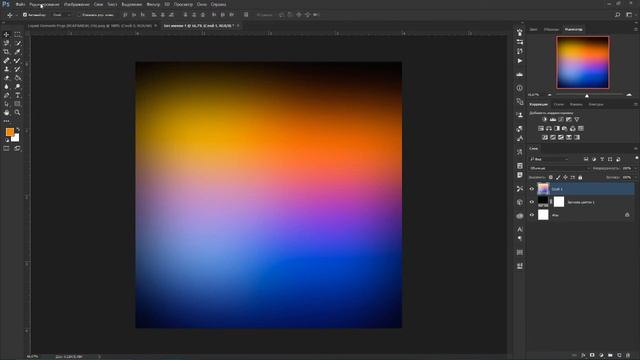Select the Brush tool
This screenshot has height=360, width=640.
point(18,60)
